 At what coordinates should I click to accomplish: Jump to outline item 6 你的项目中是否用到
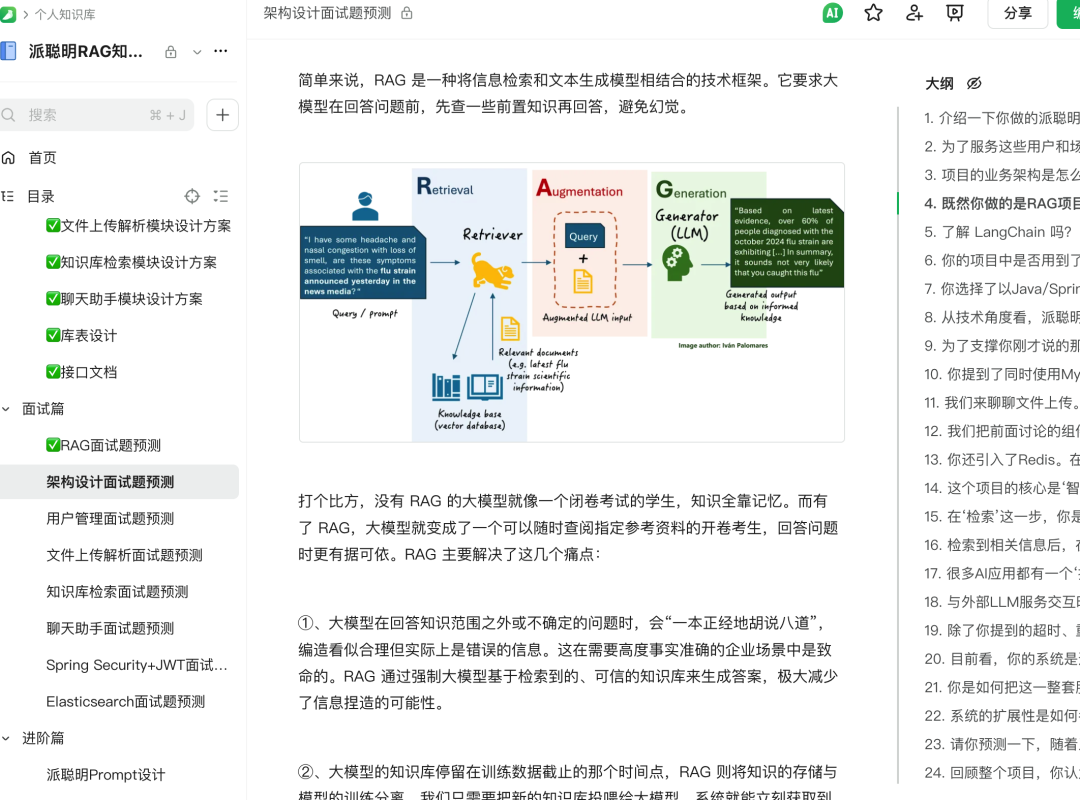click(1001, 260)
